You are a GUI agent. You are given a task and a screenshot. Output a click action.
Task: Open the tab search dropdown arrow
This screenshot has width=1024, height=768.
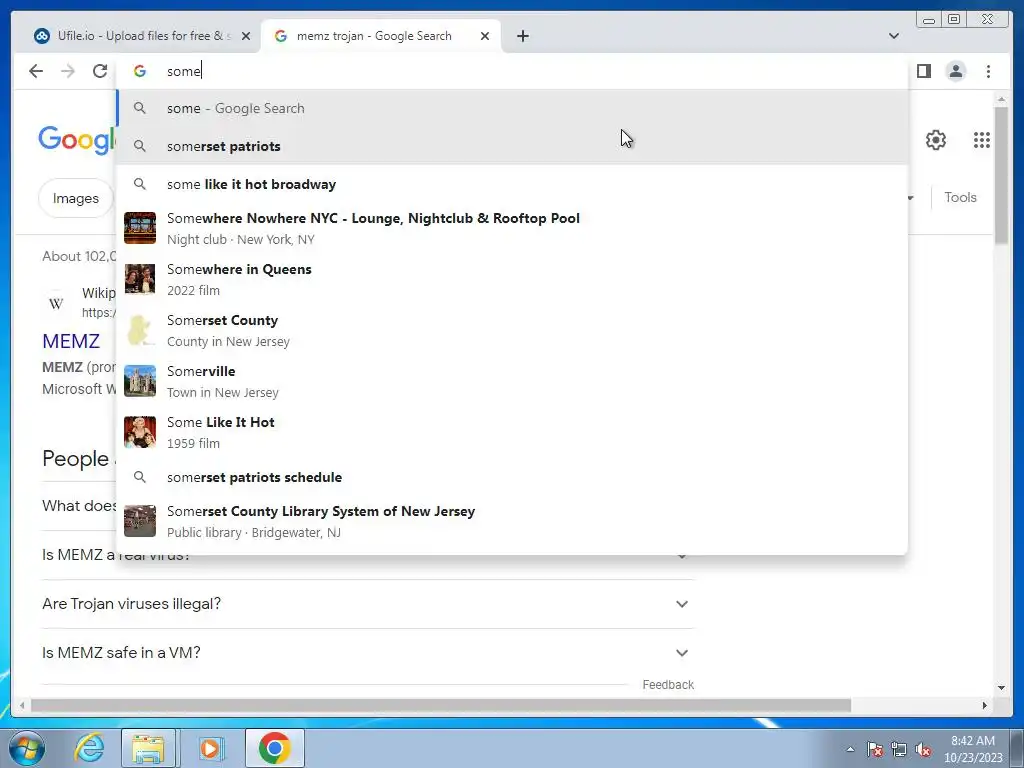coord(893,36)
